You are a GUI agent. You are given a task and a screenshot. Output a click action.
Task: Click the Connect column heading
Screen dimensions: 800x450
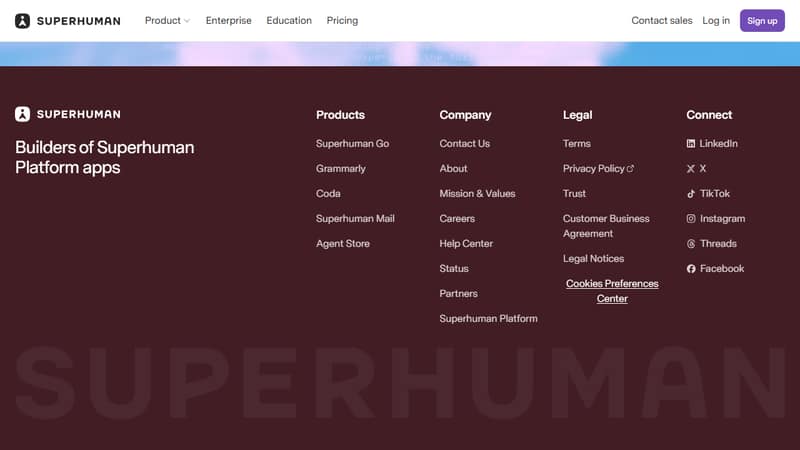[x=709, y=115]
